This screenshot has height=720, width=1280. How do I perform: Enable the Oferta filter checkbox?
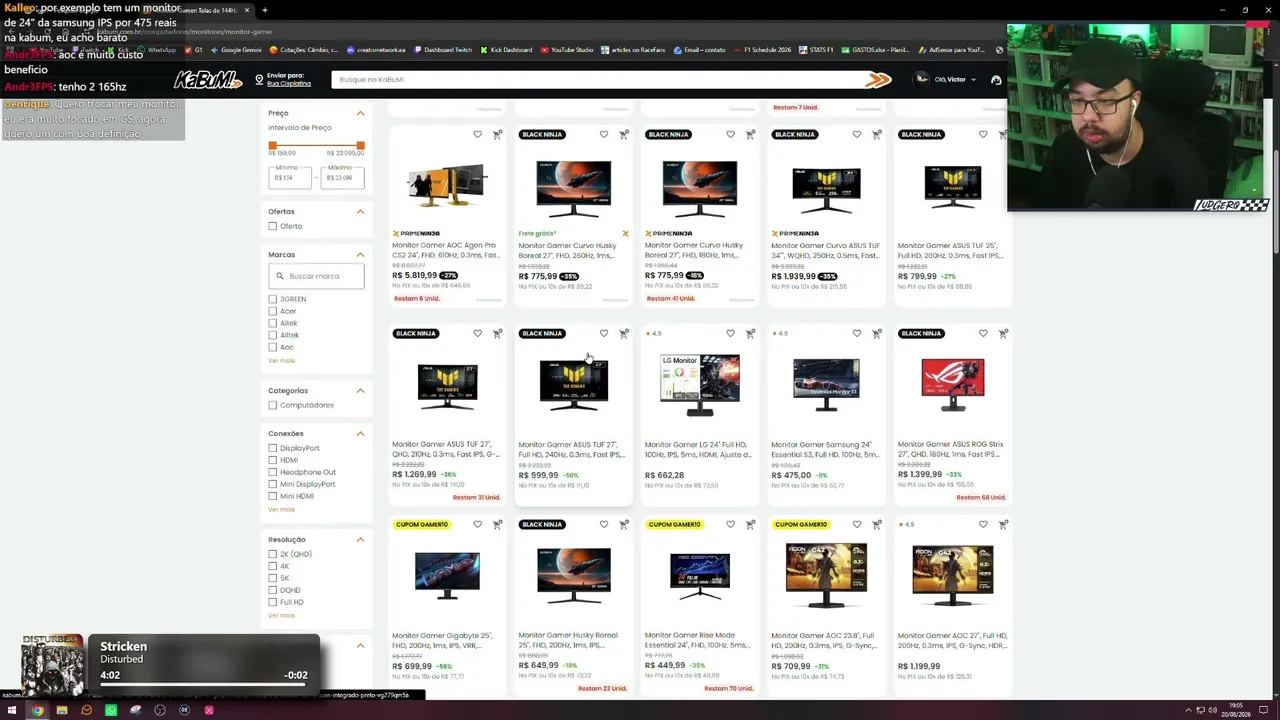click(x=273, y=226)
